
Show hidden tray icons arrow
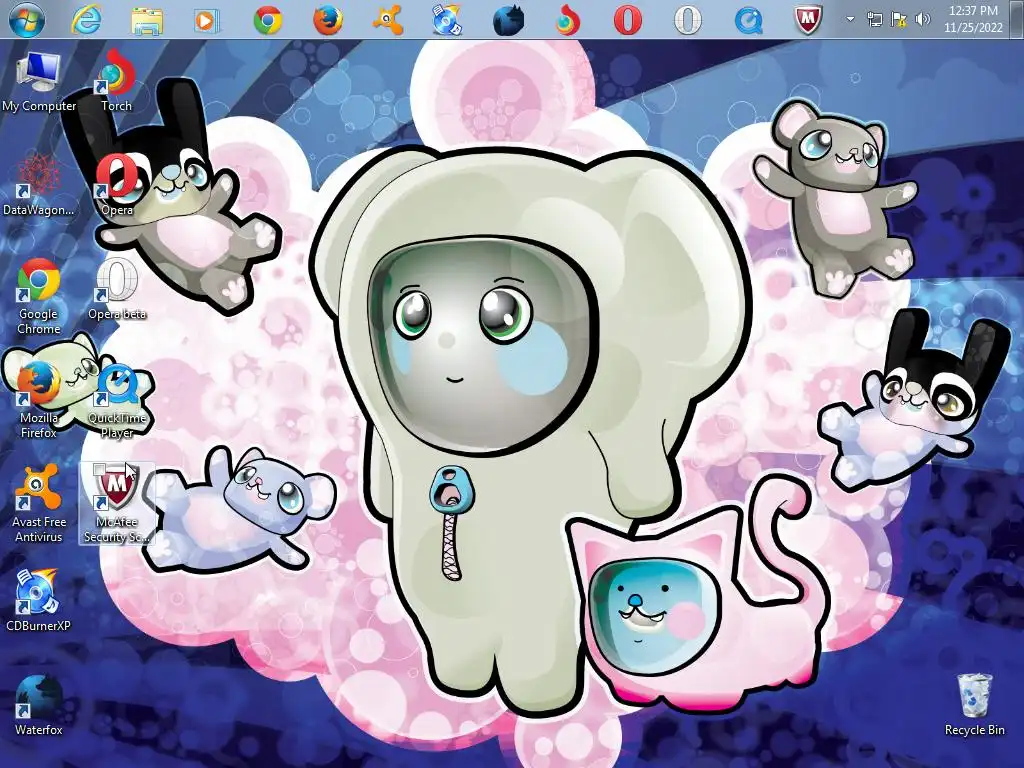[x=850, y=19]
